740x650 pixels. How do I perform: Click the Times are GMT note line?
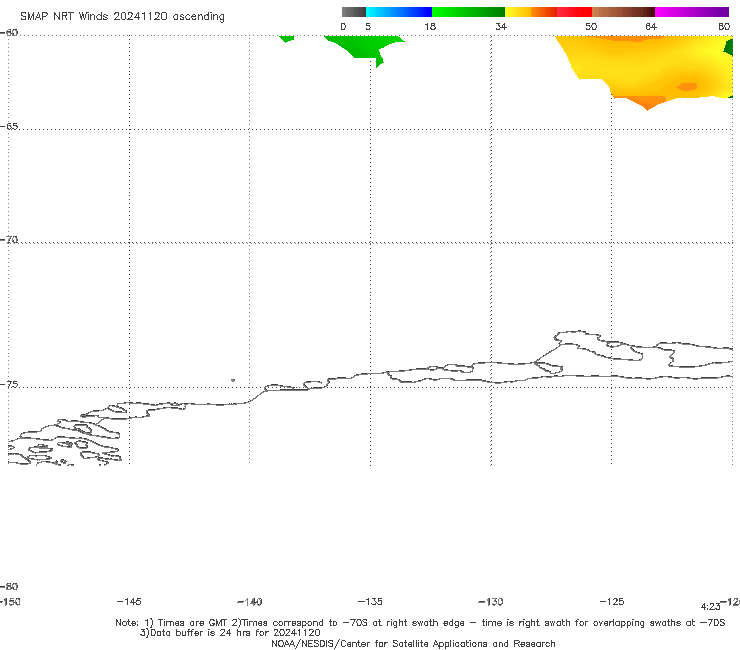(x=420, y=623)
